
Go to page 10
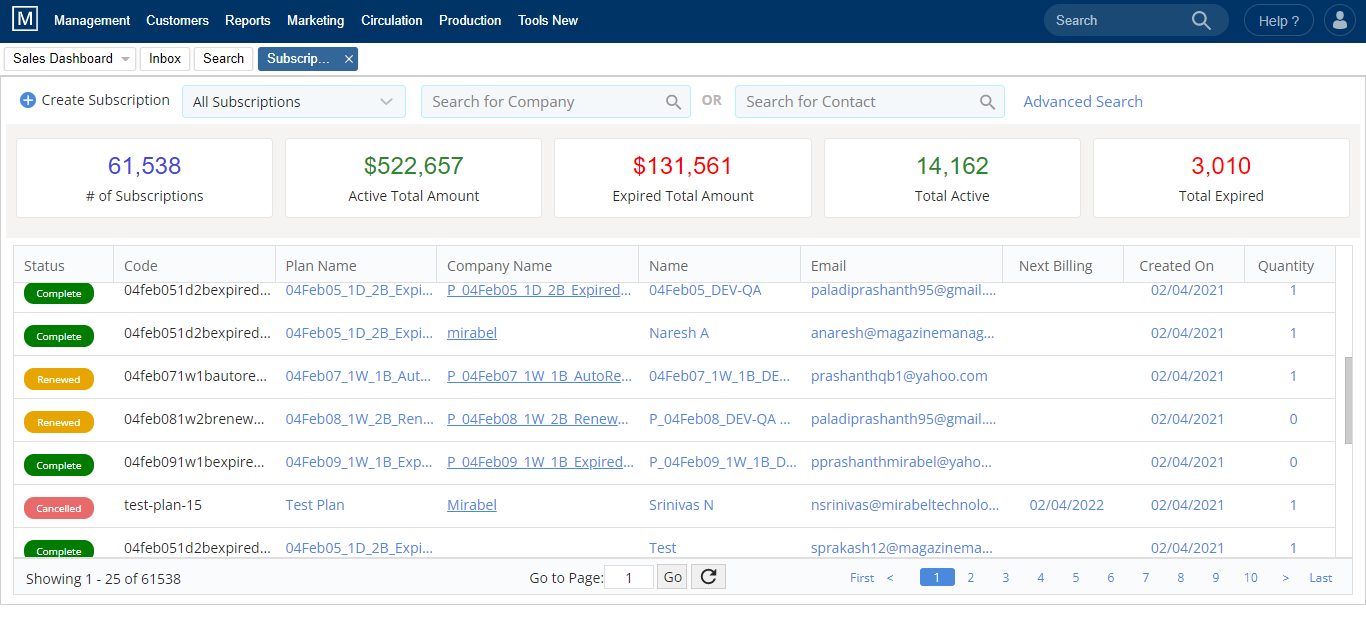click(1251, 577)
